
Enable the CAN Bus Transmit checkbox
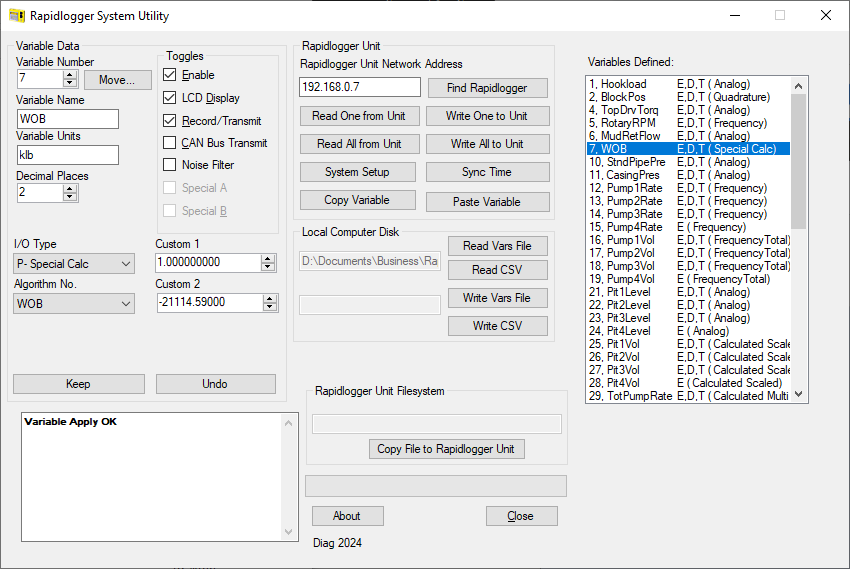click(170, 143)
